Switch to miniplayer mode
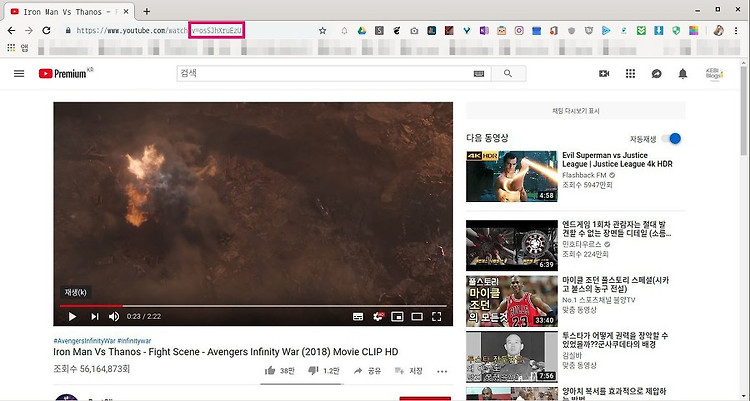The height and width of the screenshot is (401, 750). pos(397,316)
